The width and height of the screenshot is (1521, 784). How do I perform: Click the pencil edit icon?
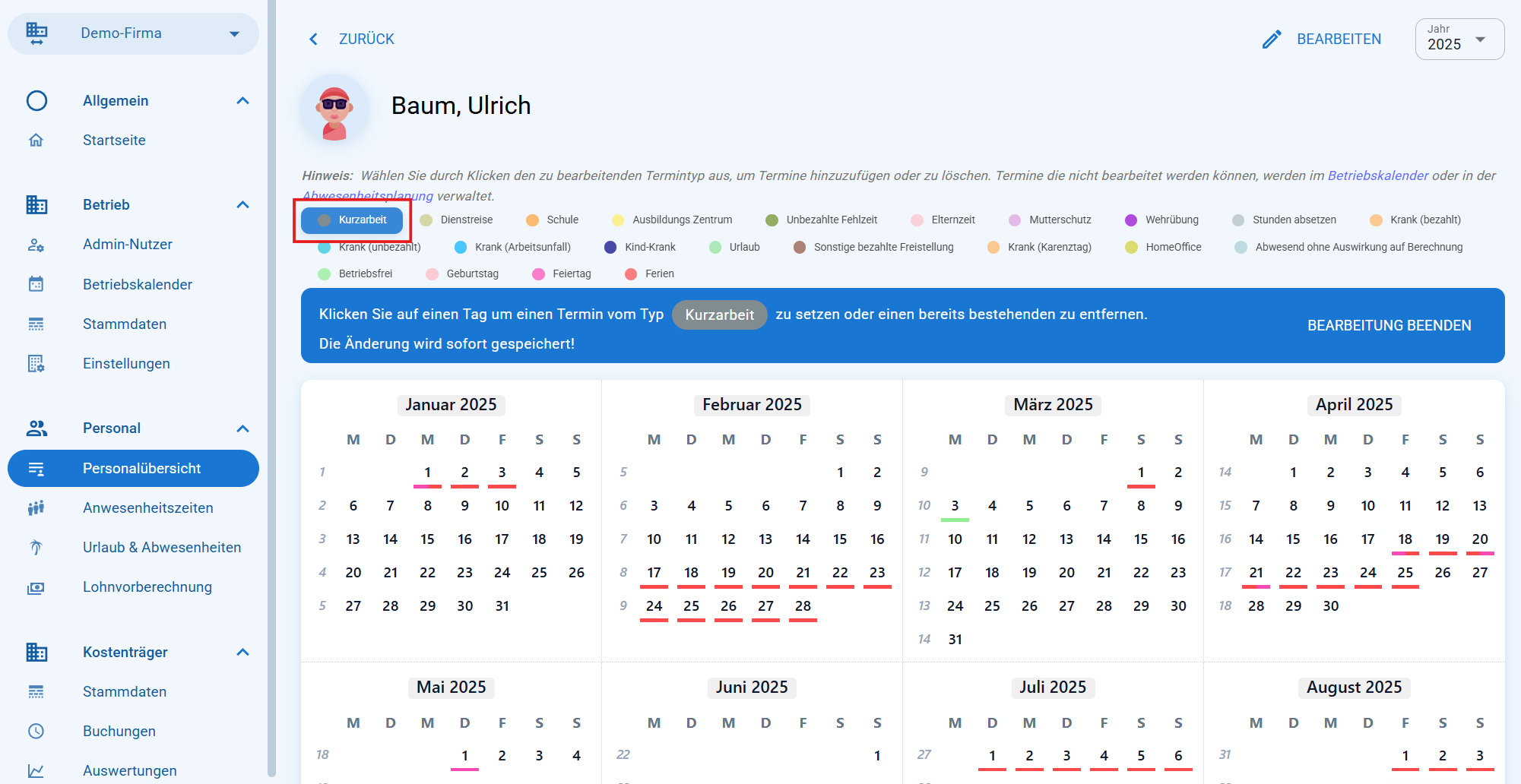click(x=1272, y=39)
